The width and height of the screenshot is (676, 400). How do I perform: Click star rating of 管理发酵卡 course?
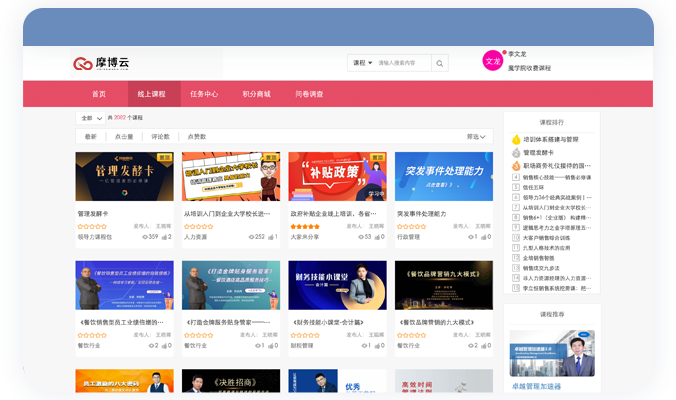click(x=92, y=226)
